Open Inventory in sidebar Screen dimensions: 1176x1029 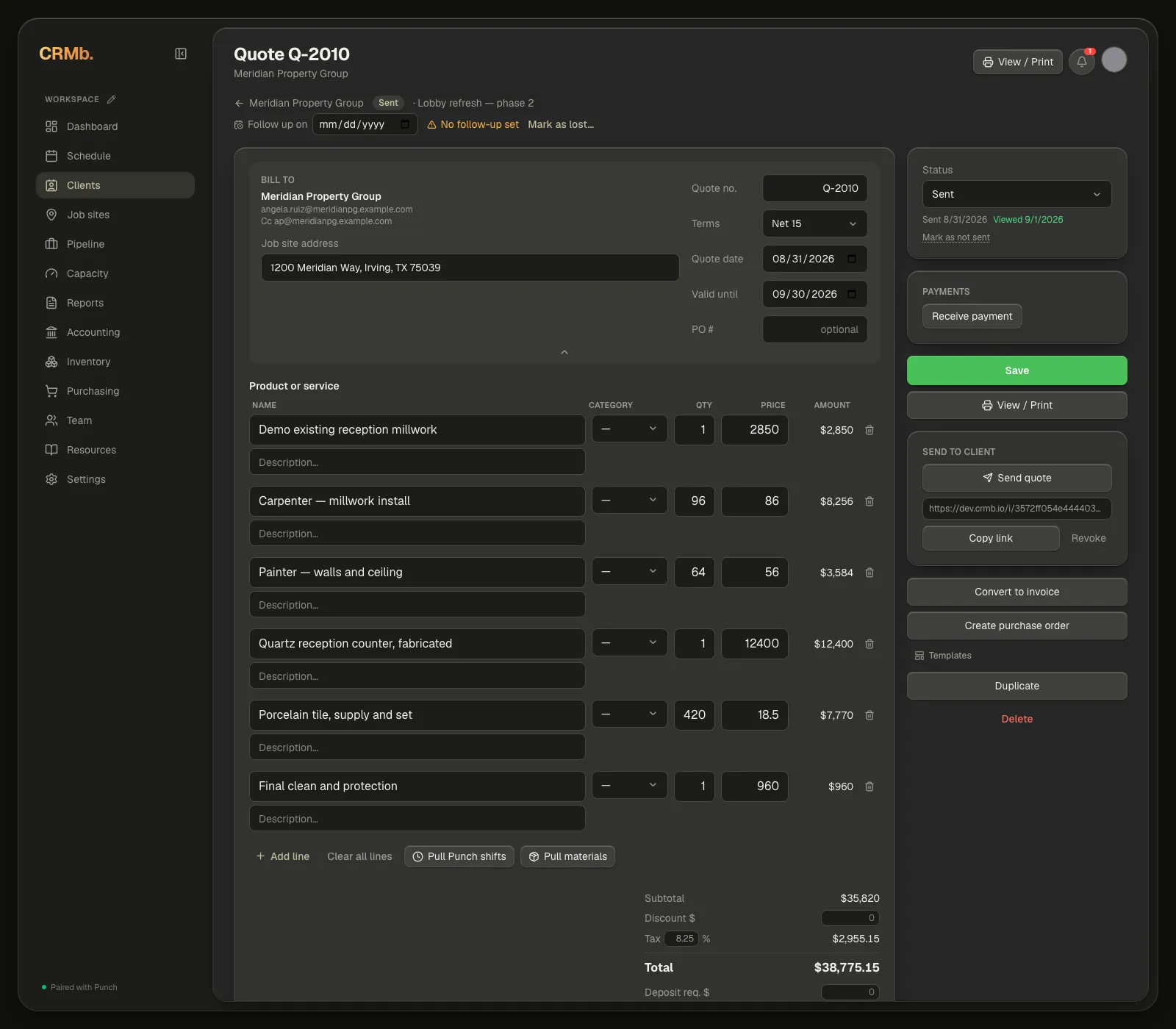pyautogui.click(x=115, y=362)
